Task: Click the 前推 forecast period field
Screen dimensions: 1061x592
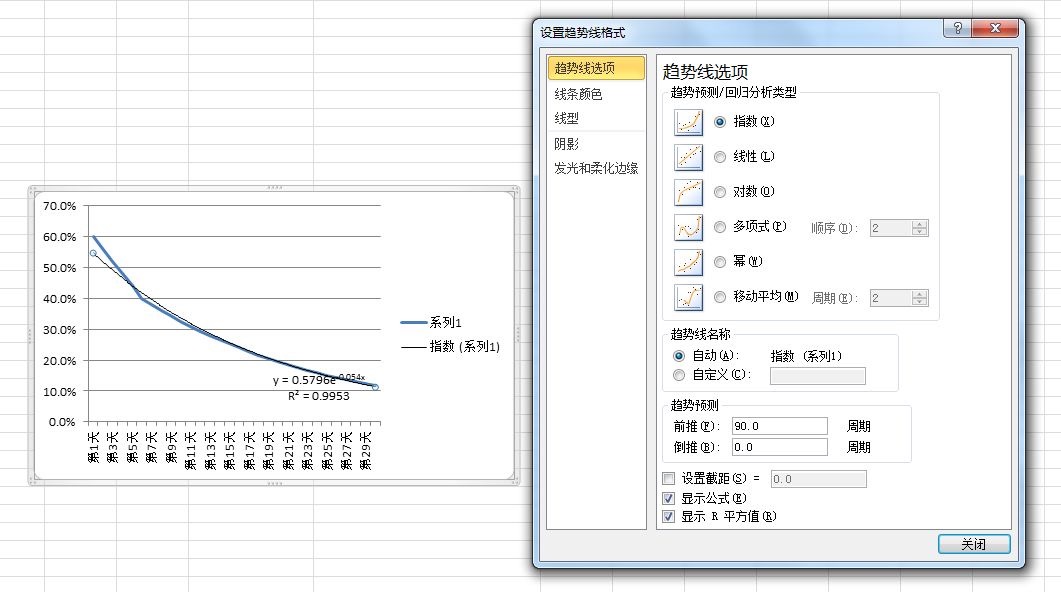Action: (x=779, y=426)
